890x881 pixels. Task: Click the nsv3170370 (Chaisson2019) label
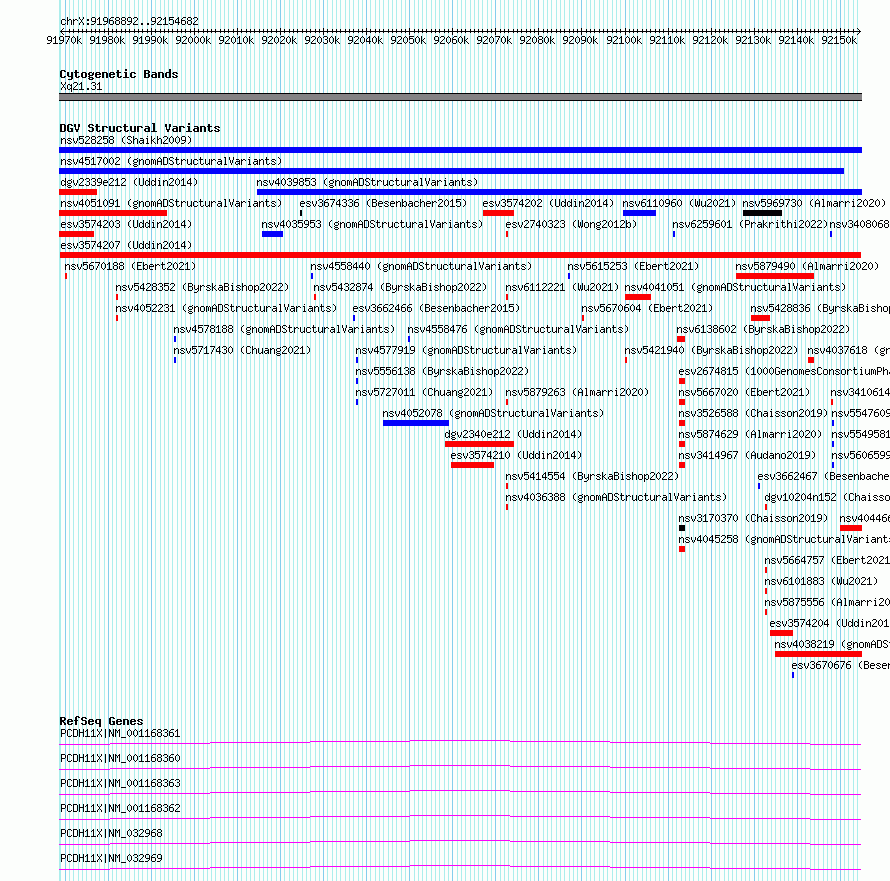(x=753, y=518)
